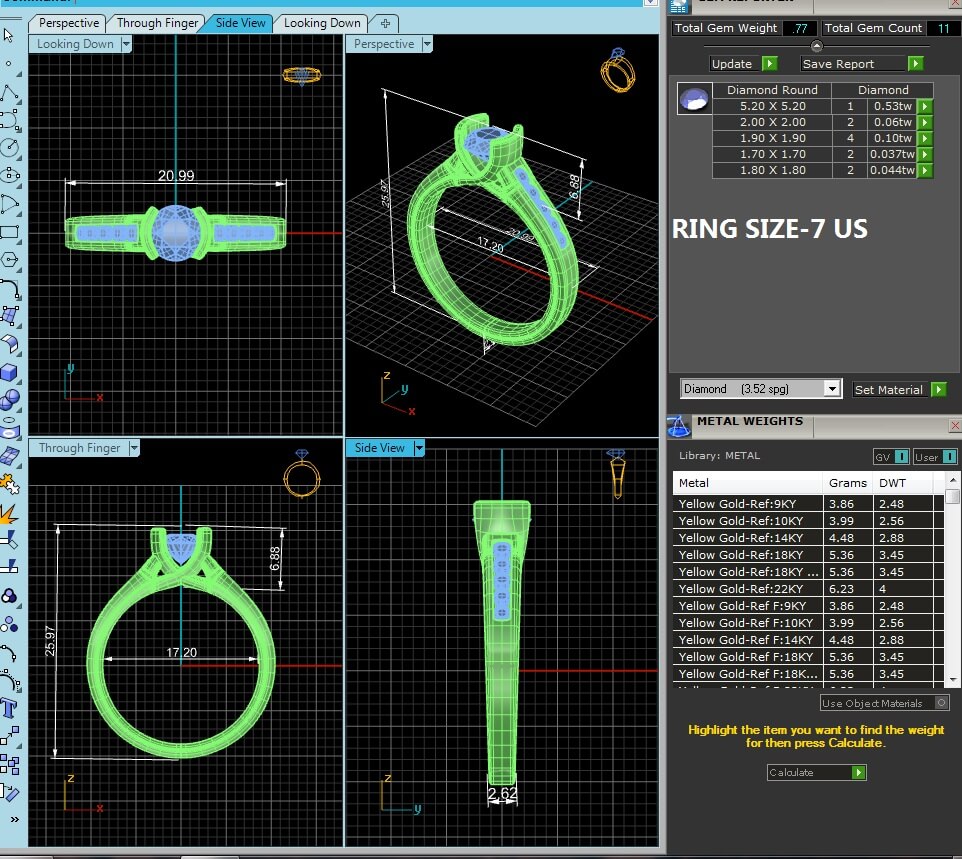Viewport: 962px width, 859px height.
Task: Pick the circle drawing tool
Action: tap(9, 147)
